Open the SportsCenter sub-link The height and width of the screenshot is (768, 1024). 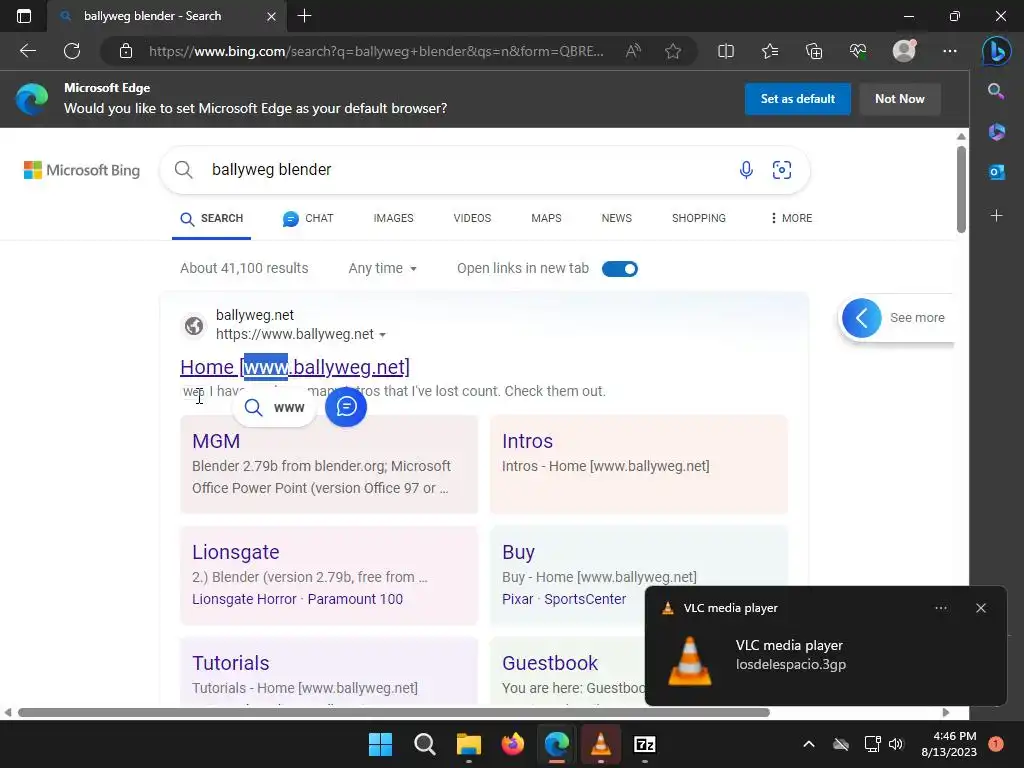[585, 599]
